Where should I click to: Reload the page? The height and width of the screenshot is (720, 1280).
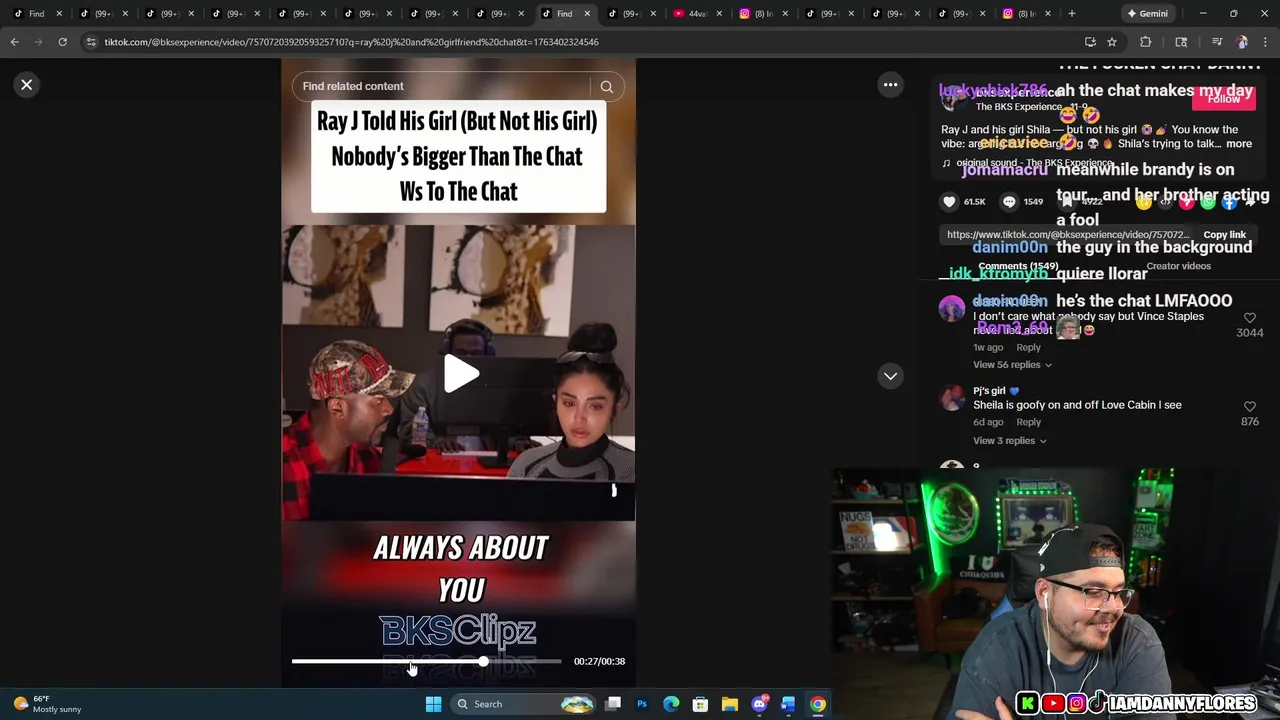(62, 42)
